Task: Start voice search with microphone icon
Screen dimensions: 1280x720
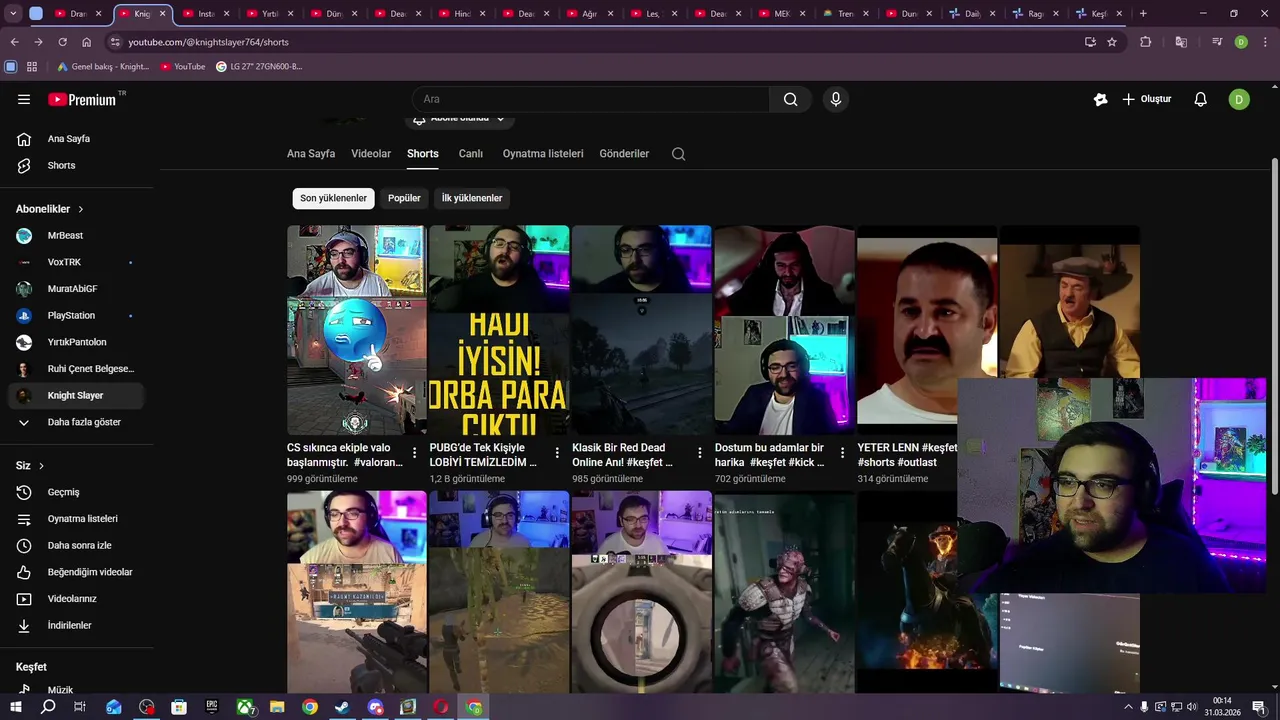Action: [x=836, y=99]
